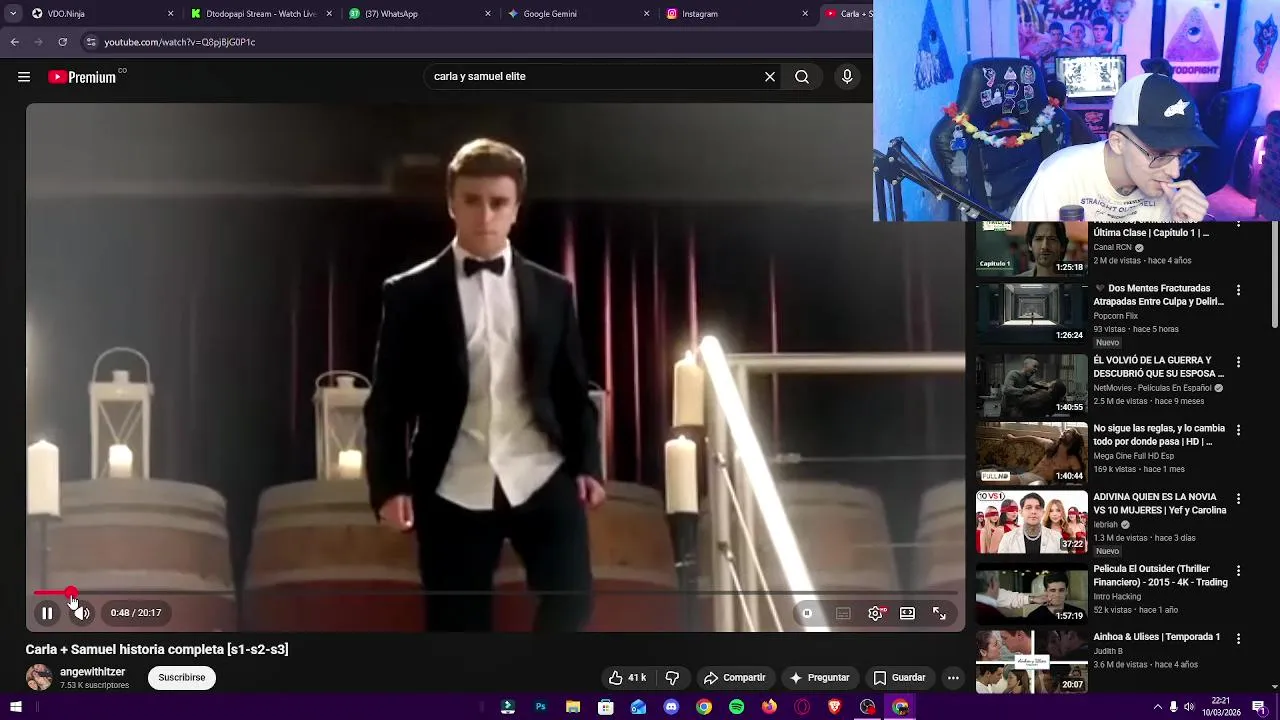This screenshot has width=1280, height=720.
Task: Clear the search box with the X
Action: tap(770, 77)
